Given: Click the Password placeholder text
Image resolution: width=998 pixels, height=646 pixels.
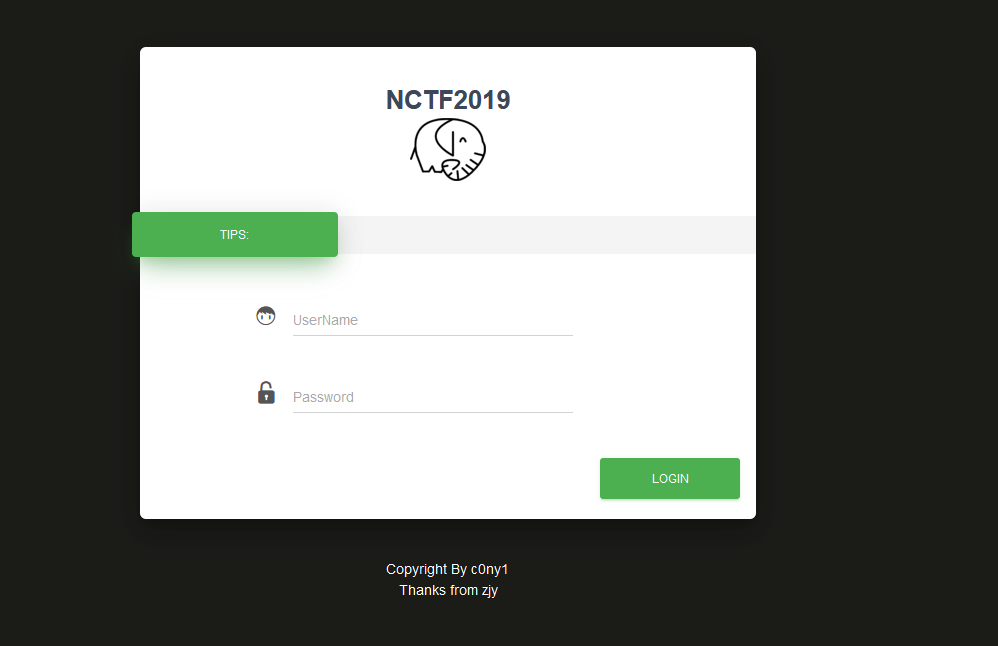Looking at the screenshot, I should pos(323,397).
